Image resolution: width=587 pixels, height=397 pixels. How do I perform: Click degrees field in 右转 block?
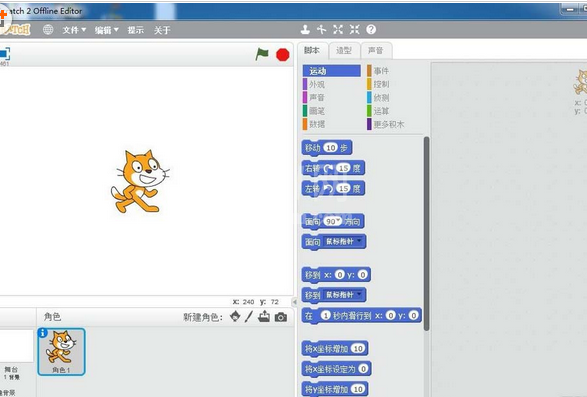coord(344,169)
